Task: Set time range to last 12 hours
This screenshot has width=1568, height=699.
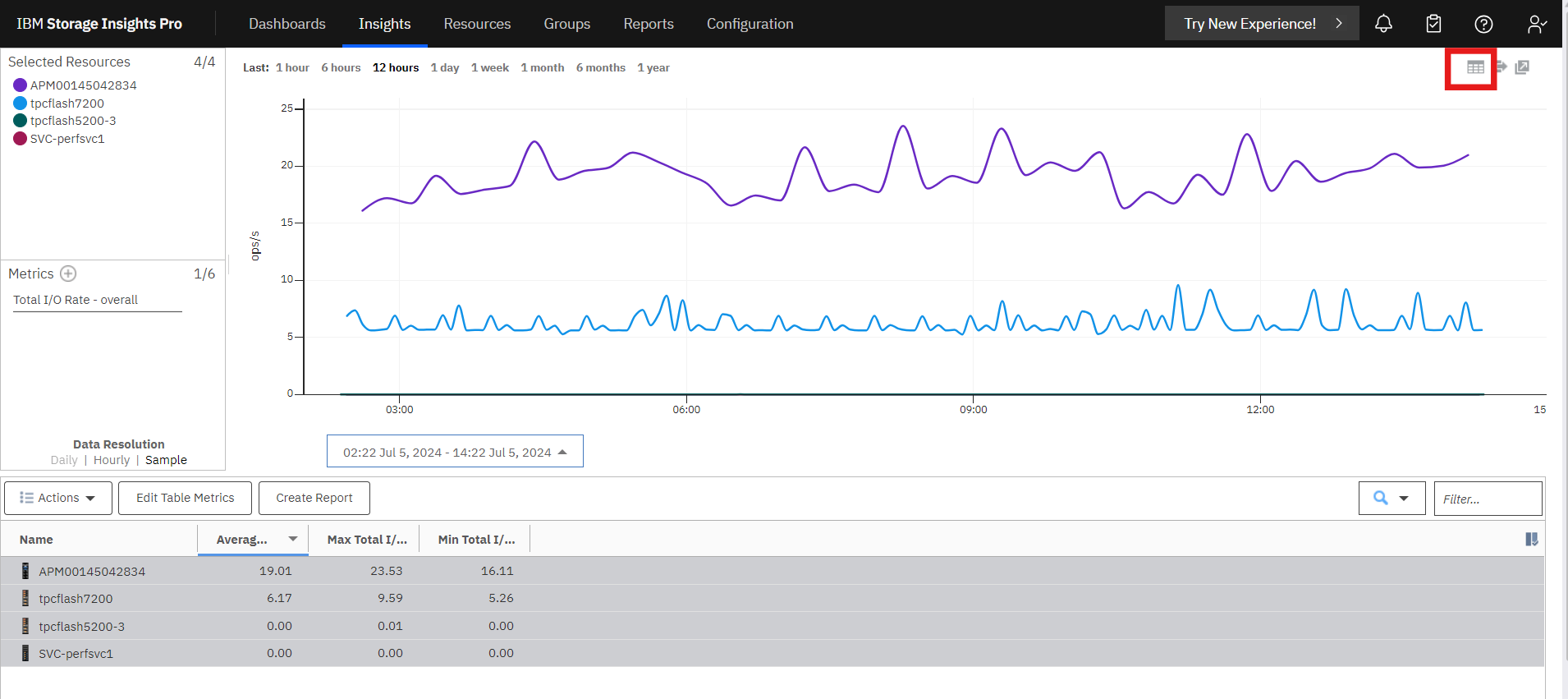Action: (396, 67)
